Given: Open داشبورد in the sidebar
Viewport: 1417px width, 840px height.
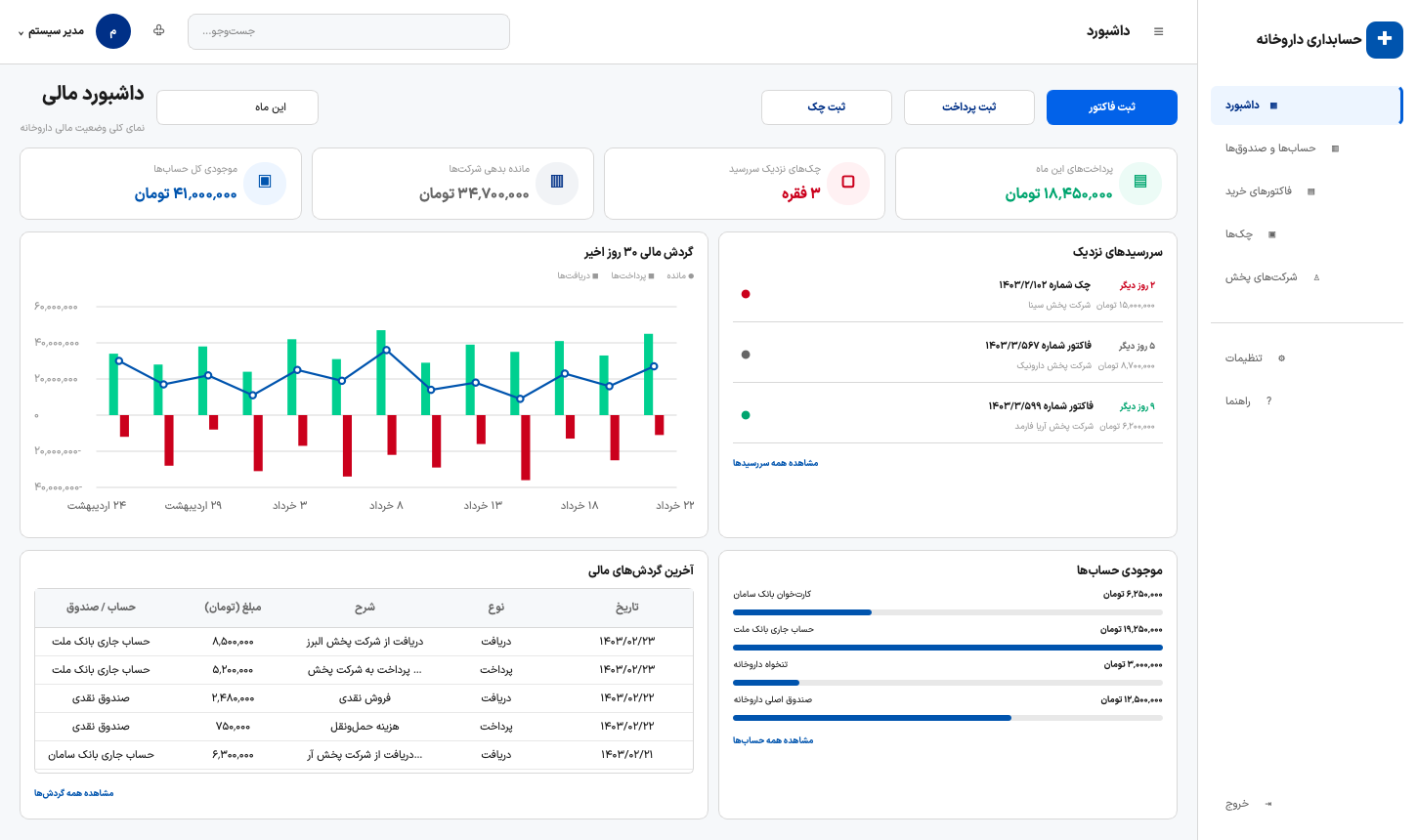Looking at the screenshot, I should point(1306,105).
